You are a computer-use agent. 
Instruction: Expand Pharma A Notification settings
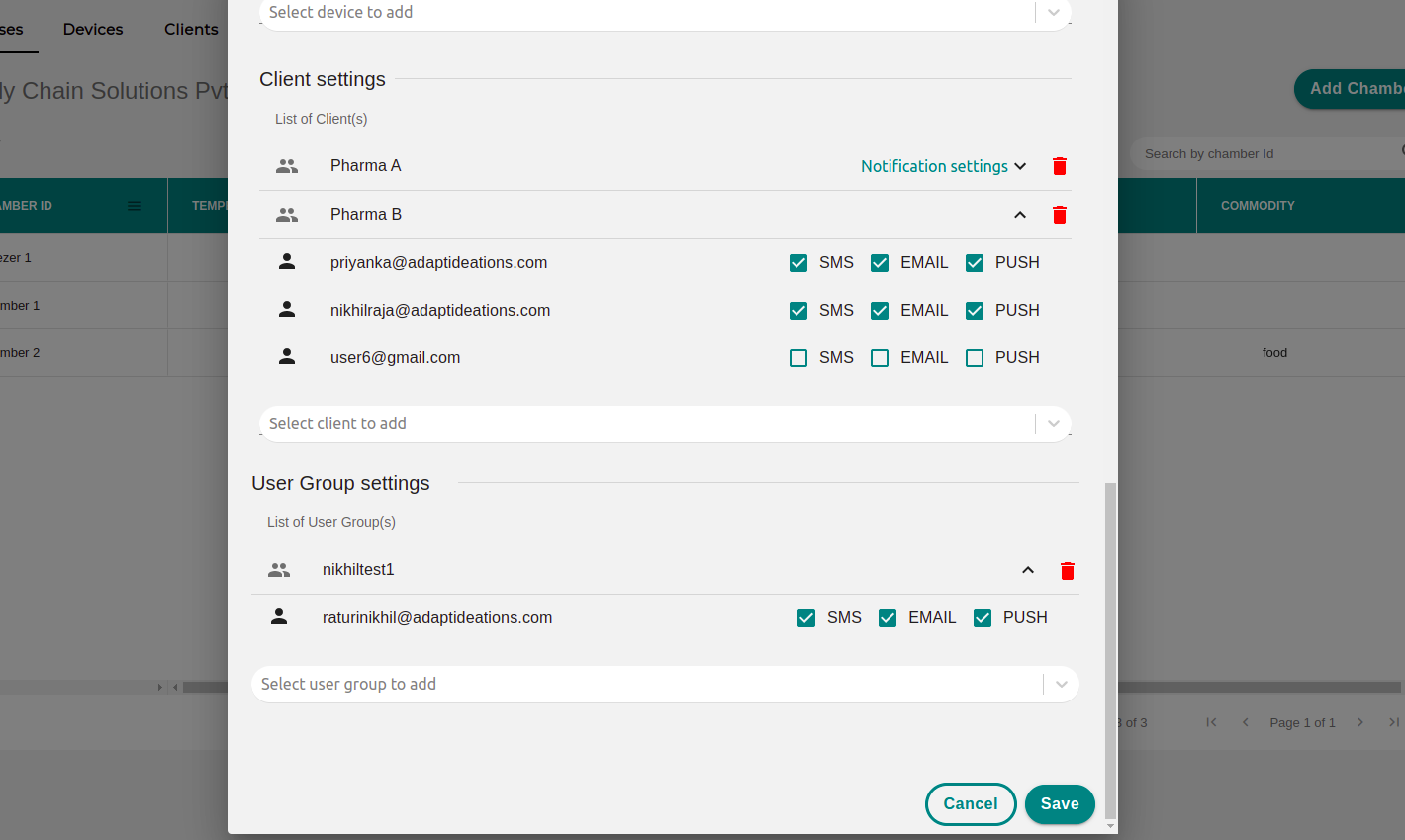(944, 166)
